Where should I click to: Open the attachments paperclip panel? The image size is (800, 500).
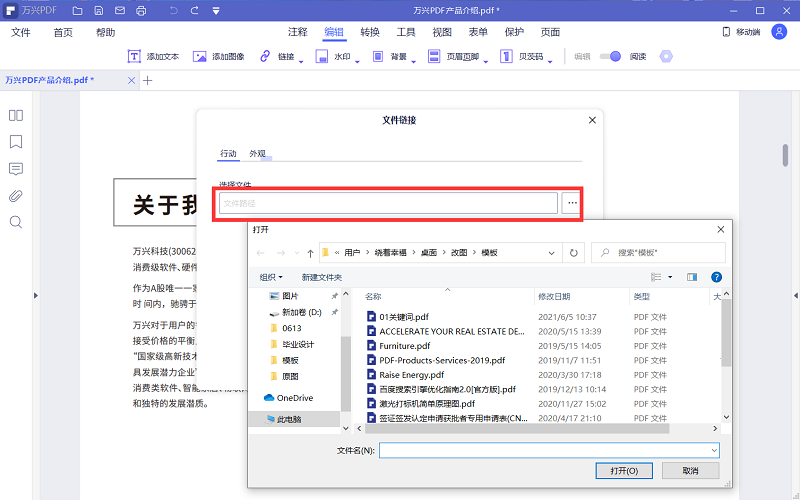pos(16,195)
